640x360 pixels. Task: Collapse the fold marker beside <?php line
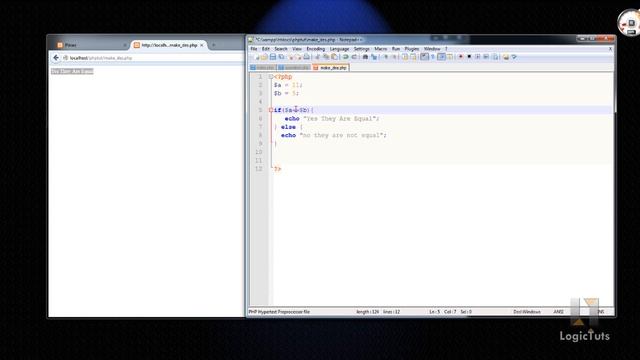tap(271, 77)
